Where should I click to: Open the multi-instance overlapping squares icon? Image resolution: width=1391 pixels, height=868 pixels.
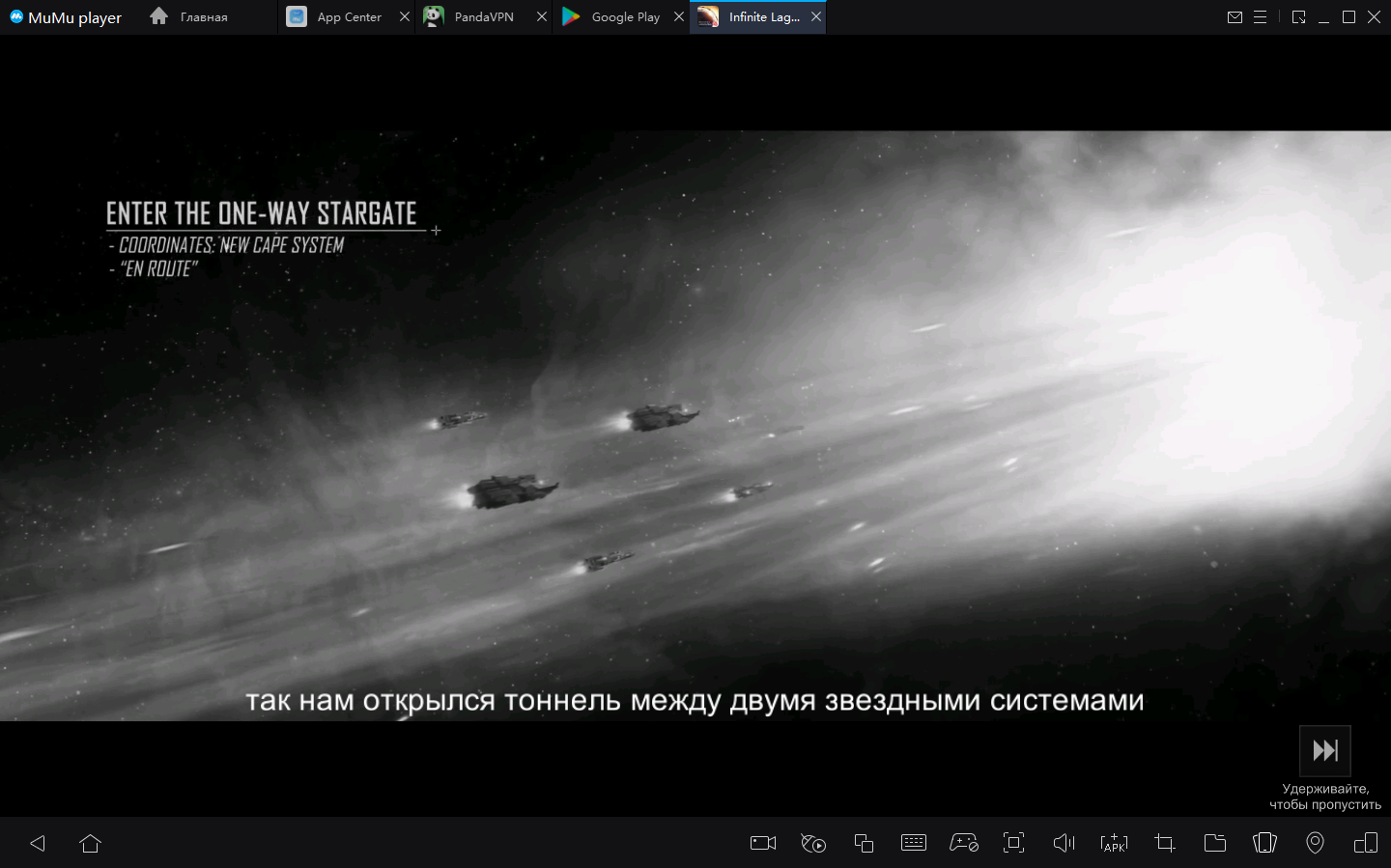(x=864, y=843)
